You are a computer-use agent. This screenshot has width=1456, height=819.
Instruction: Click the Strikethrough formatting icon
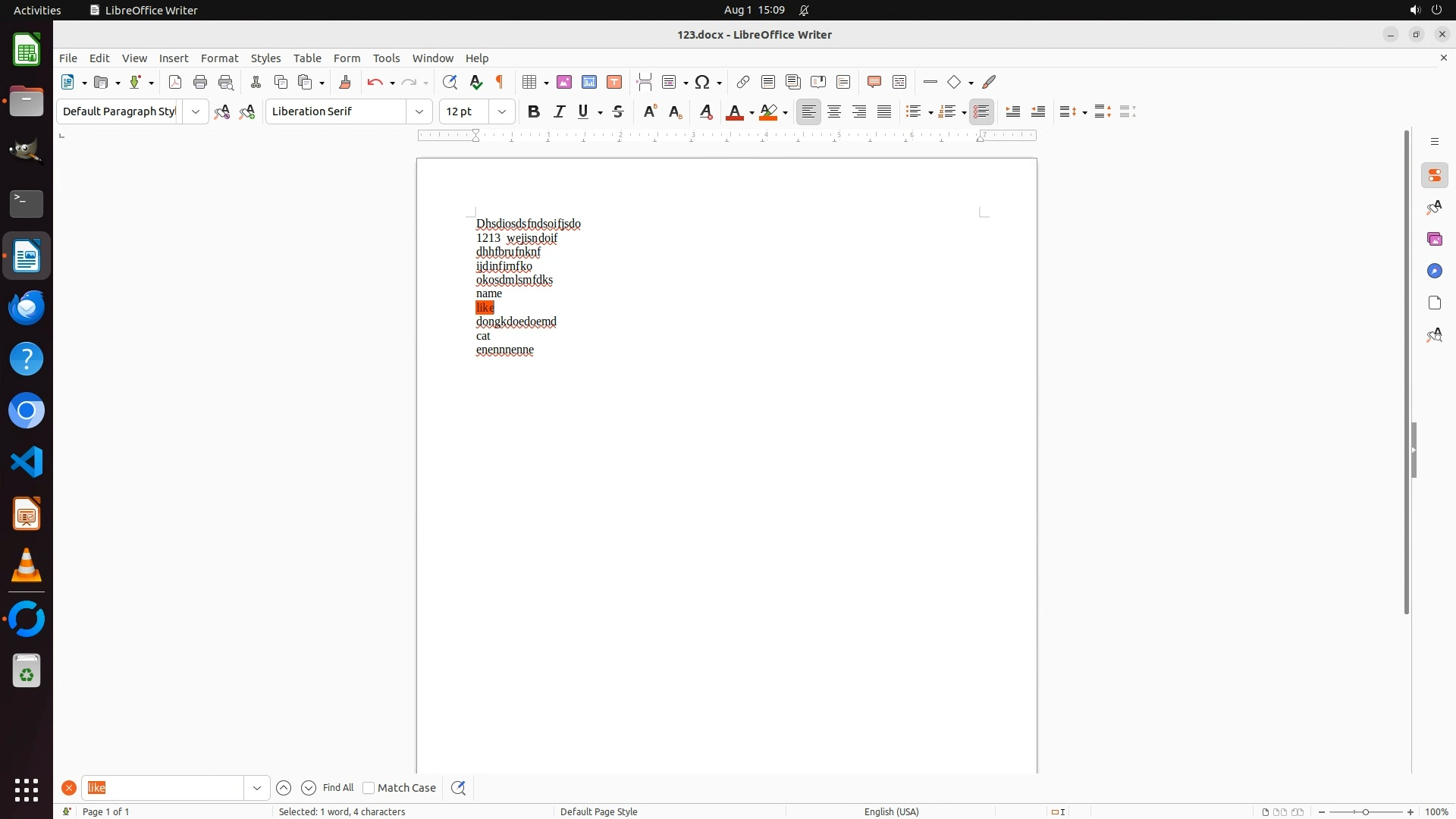618,111
